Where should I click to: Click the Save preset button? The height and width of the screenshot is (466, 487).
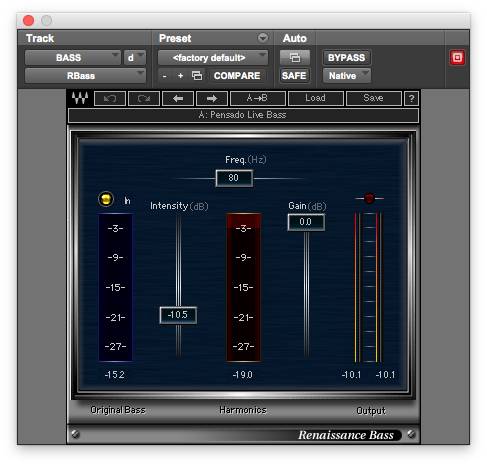pos(373,98)
